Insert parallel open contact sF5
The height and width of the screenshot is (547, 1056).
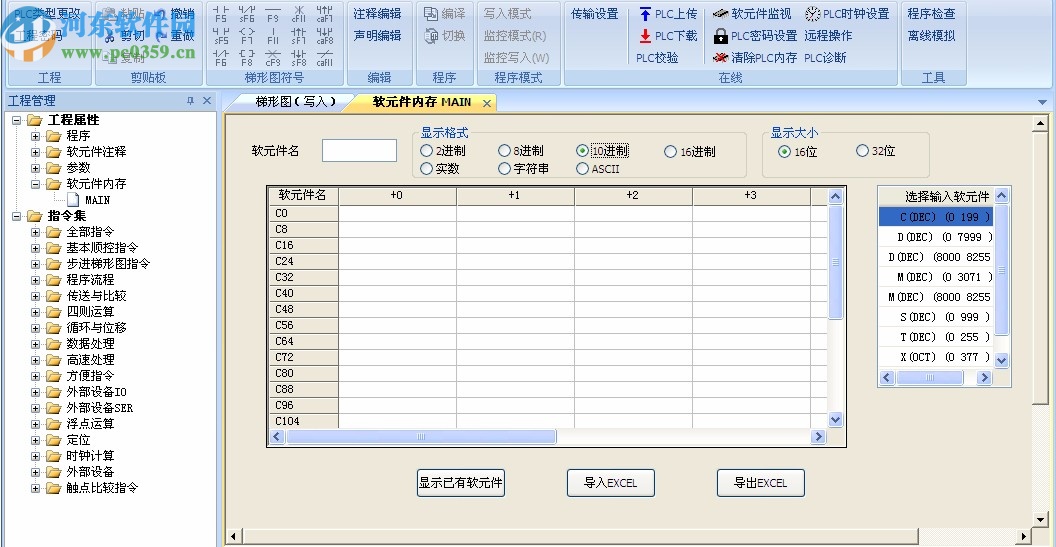click(221, 36)
